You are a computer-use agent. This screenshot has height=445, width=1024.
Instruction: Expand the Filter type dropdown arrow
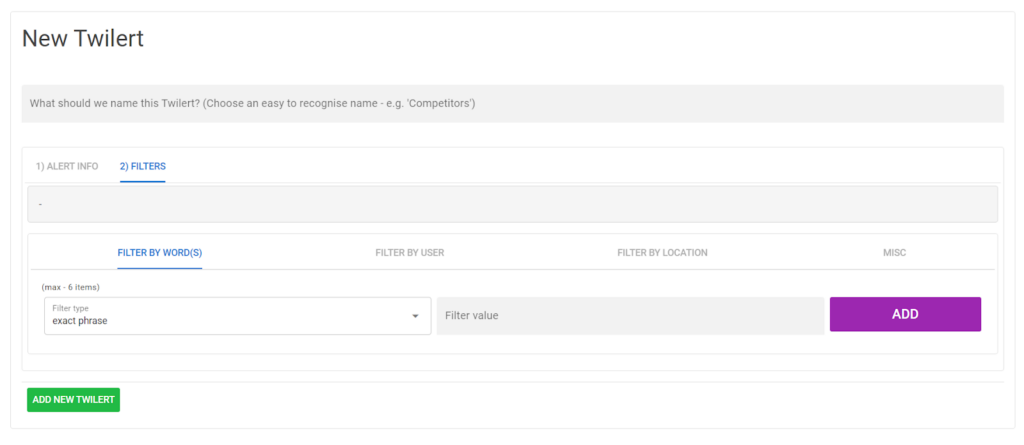pyautogui.click(x=415, y=316)
